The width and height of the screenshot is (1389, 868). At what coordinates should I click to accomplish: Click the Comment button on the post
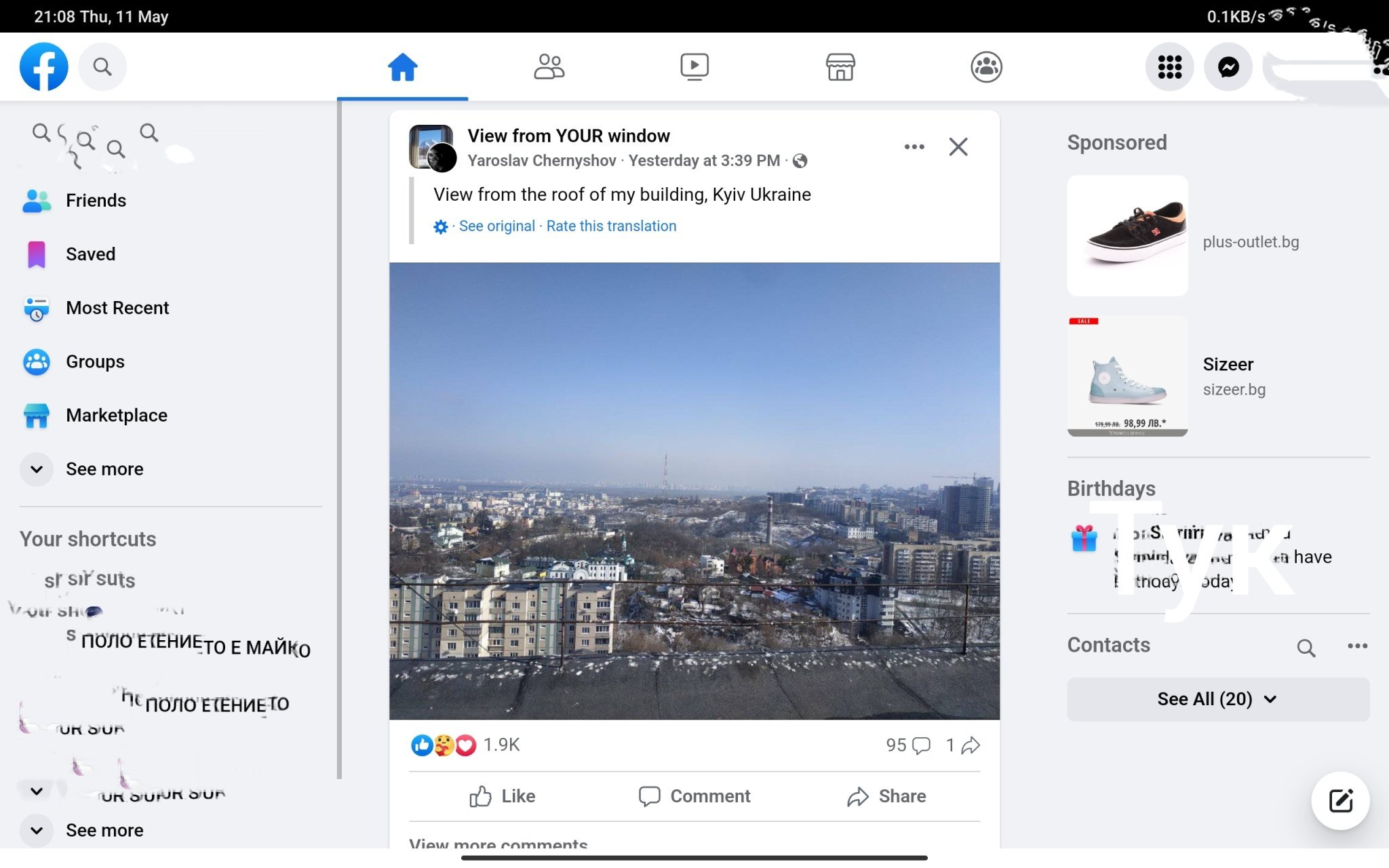coord(694,796)
